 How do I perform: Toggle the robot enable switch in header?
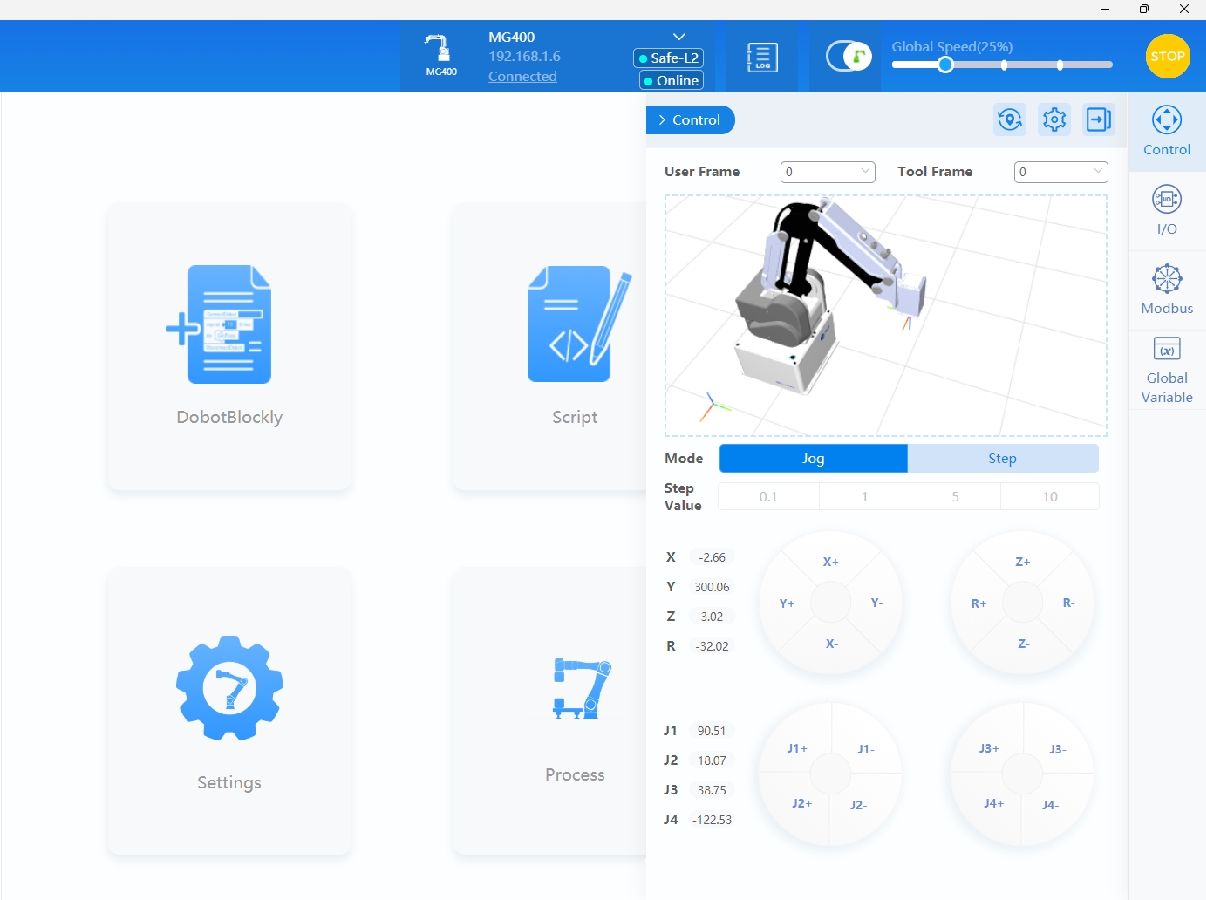pyautogui.click(x=849, y=57)
